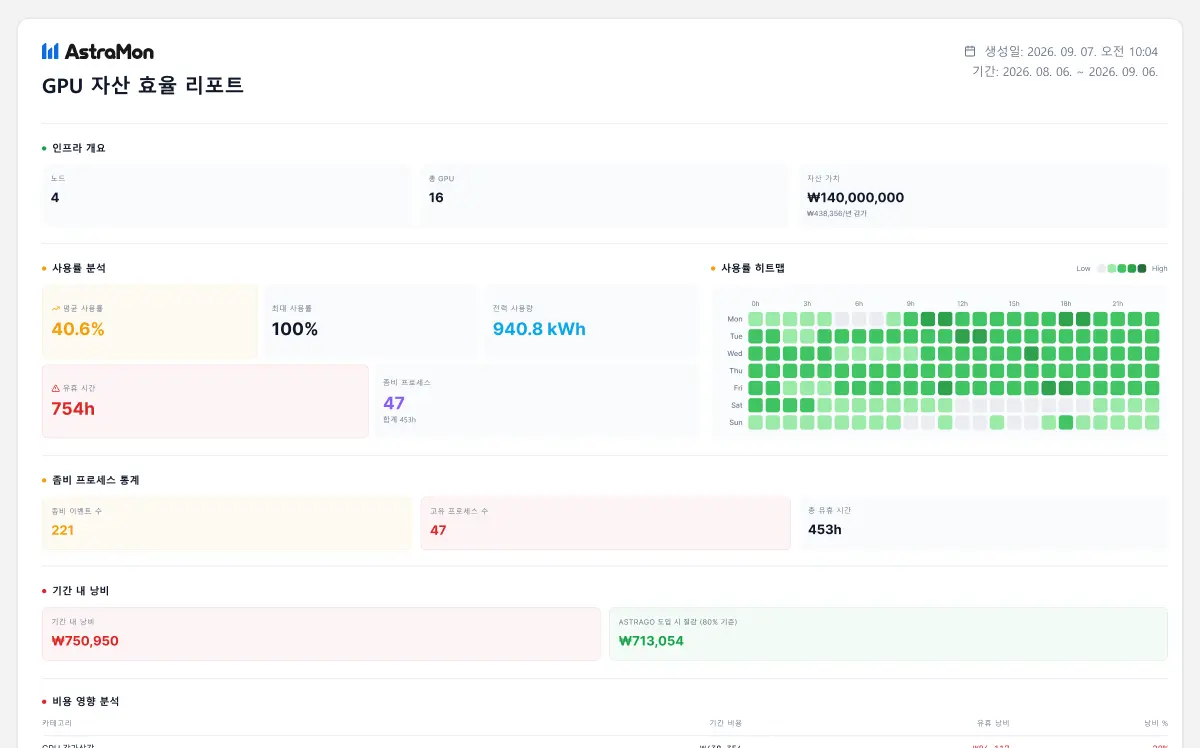The width and height of the screenshot is (1200, 748).
Task: Click the Mon 0h heatmap cell
Action: click(x=755, y=319)
